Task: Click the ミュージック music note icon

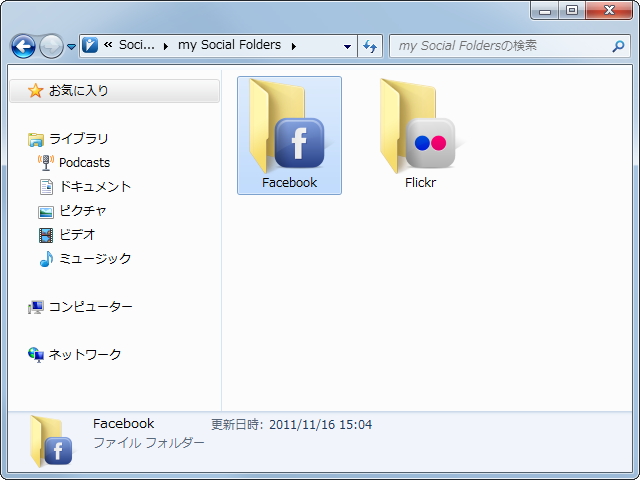Action: [x=46, y=259]
